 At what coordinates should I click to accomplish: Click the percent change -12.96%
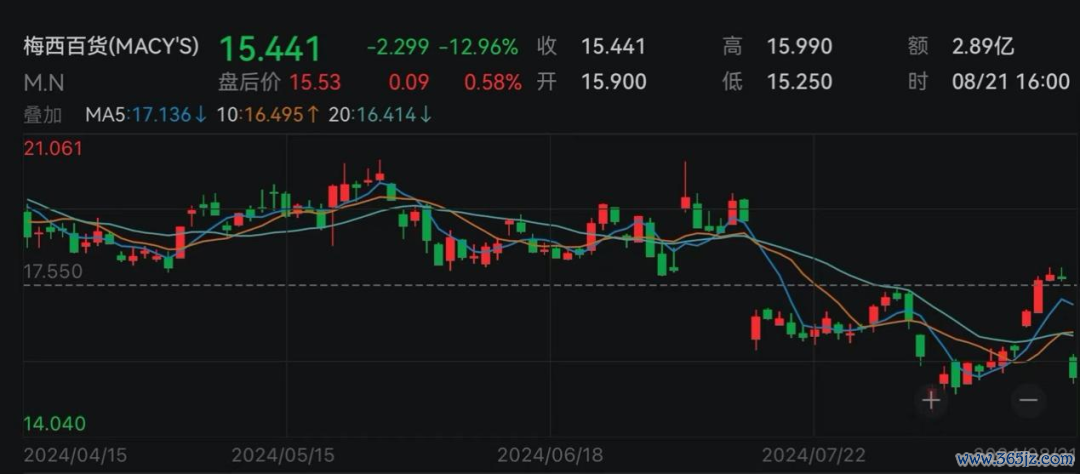479,47
